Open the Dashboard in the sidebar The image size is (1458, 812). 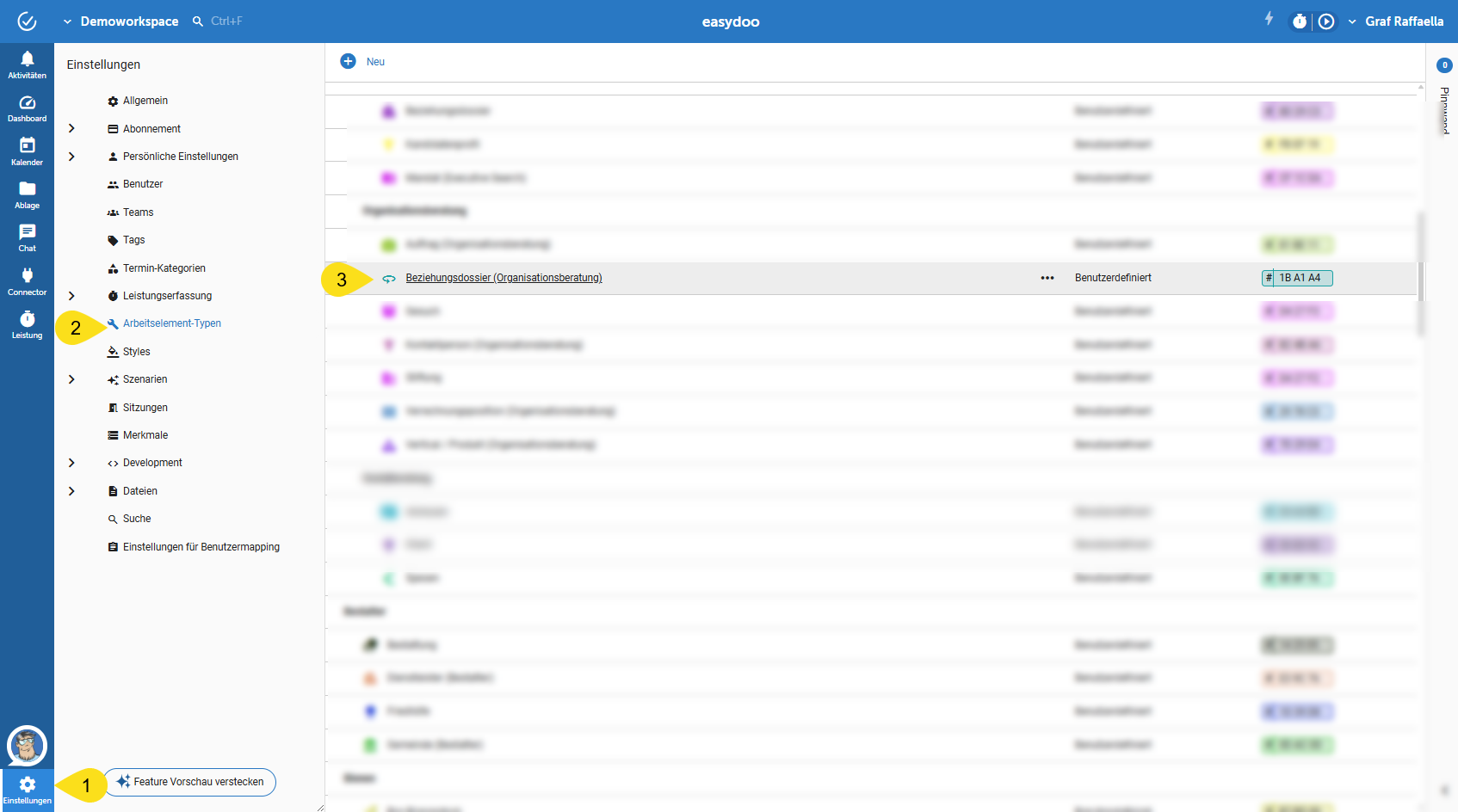[27, 108]
